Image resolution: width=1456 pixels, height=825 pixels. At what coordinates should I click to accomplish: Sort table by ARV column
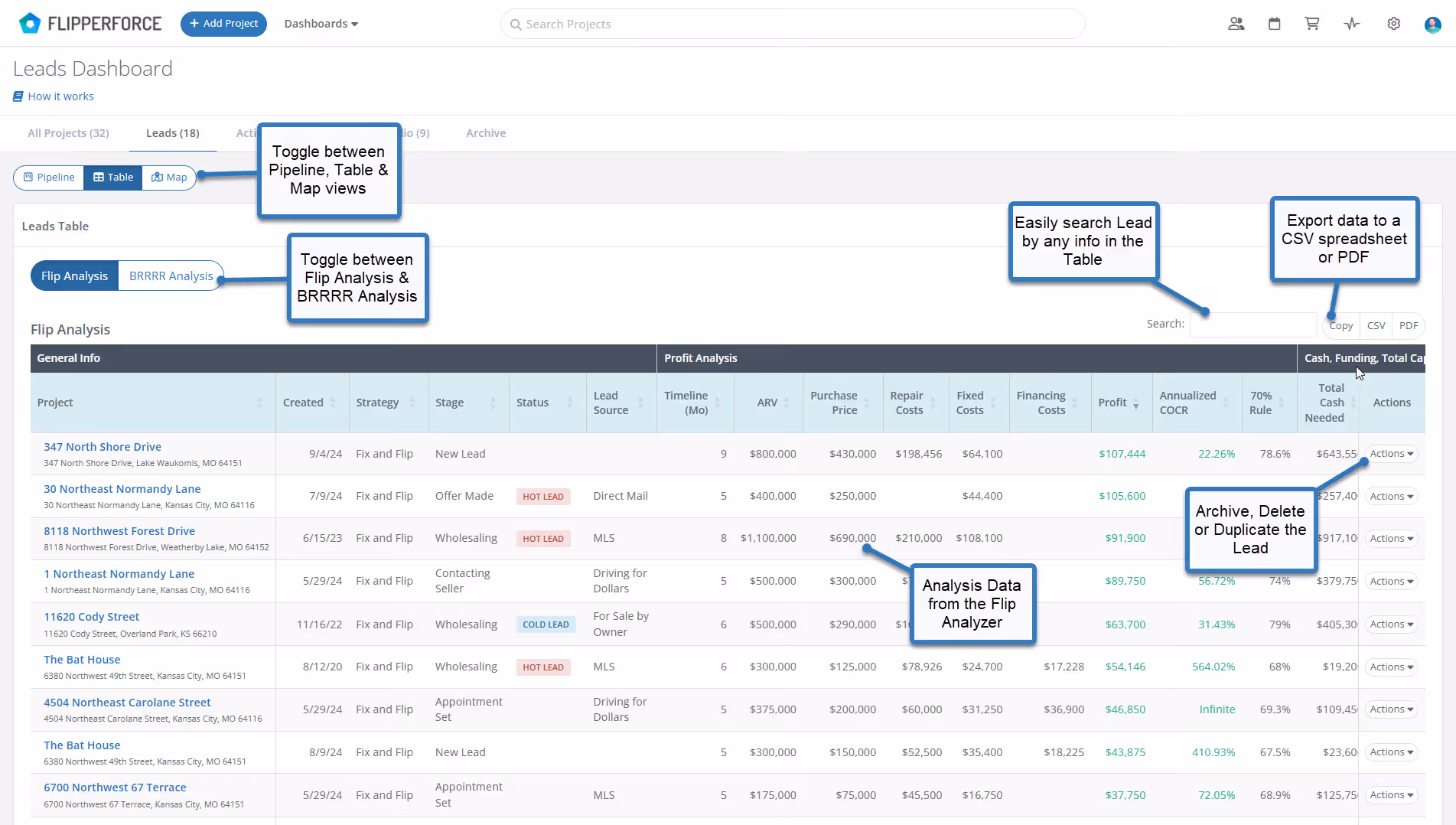(768, 403)
